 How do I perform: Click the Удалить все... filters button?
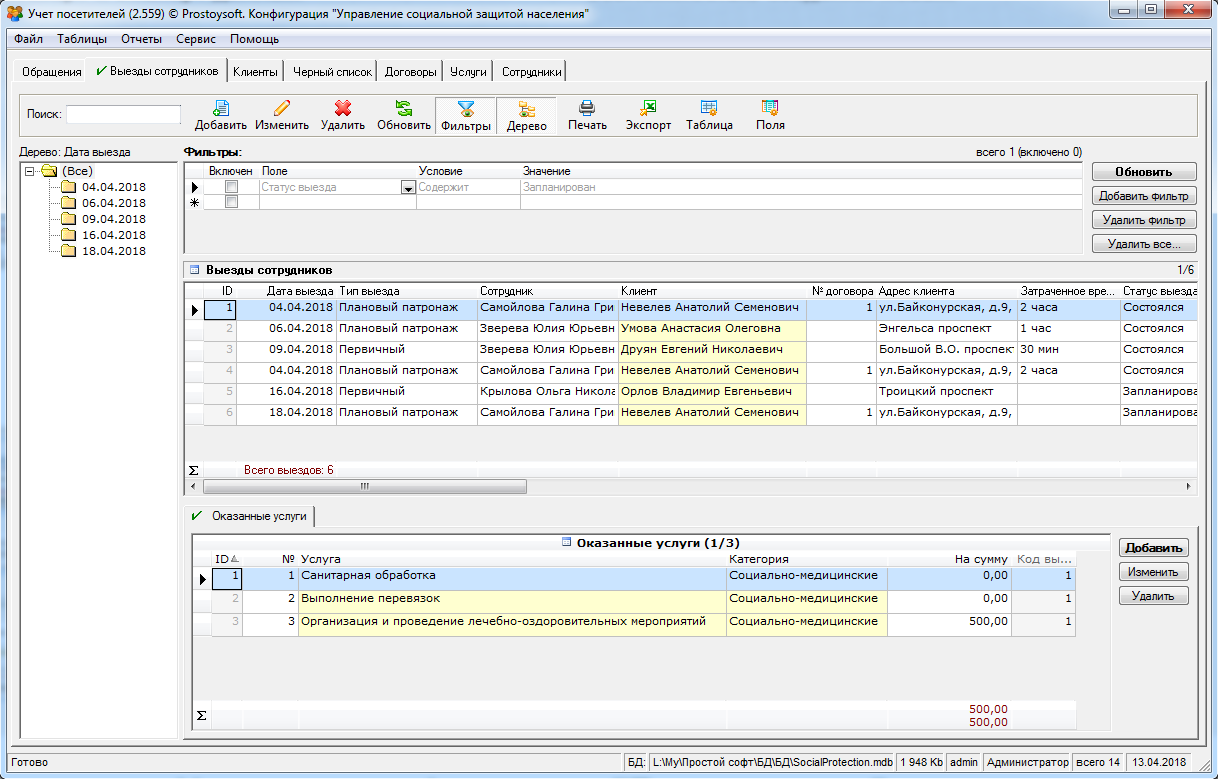(1143, 244)
